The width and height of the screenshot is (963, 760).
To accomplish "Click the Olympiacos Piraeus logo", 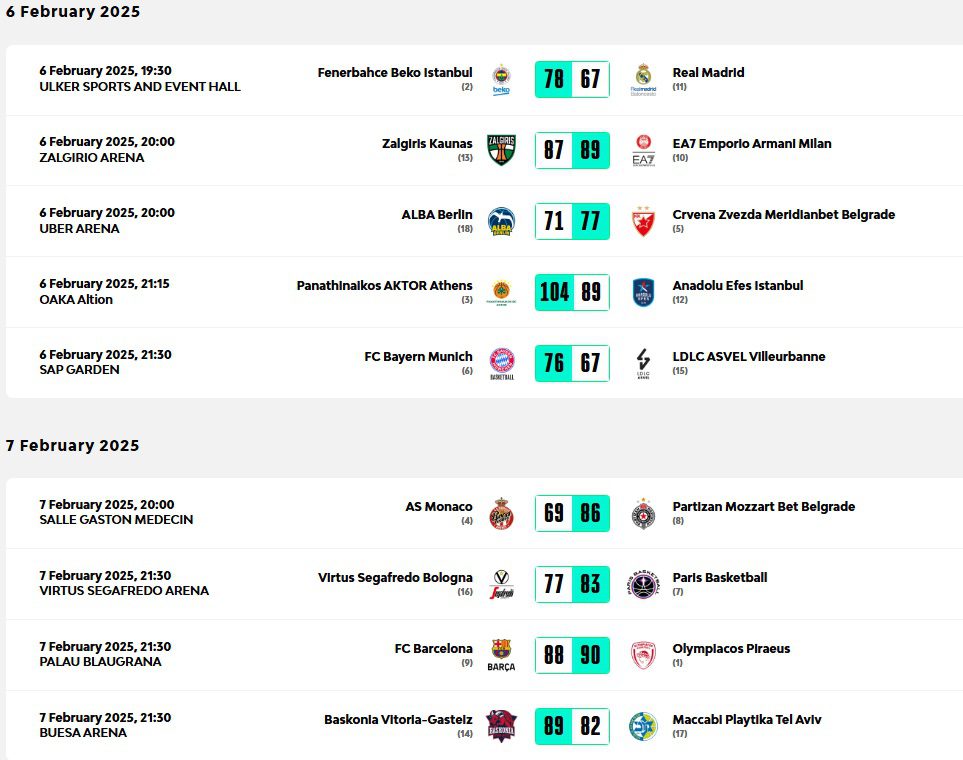I will tap(644, 655).
